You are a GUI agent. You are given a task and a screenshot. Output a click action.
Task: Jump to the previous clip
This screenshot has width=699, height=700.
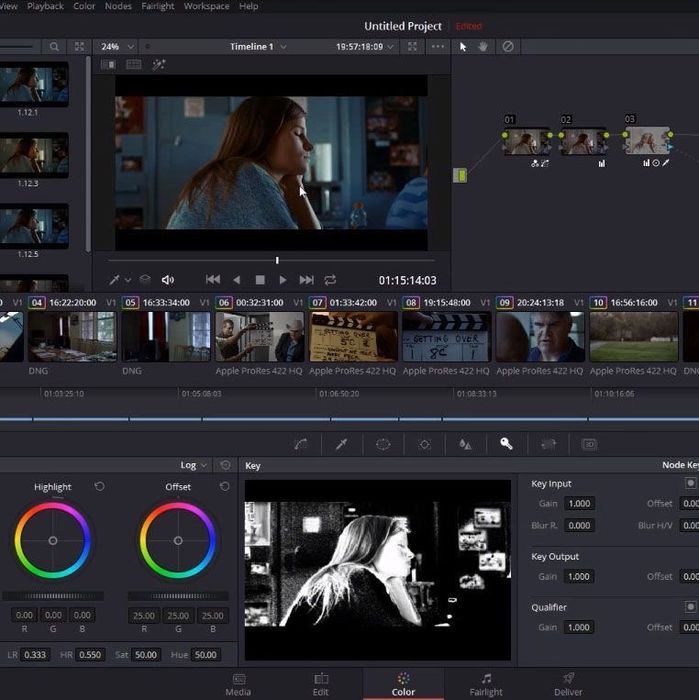tap(212, 280)
